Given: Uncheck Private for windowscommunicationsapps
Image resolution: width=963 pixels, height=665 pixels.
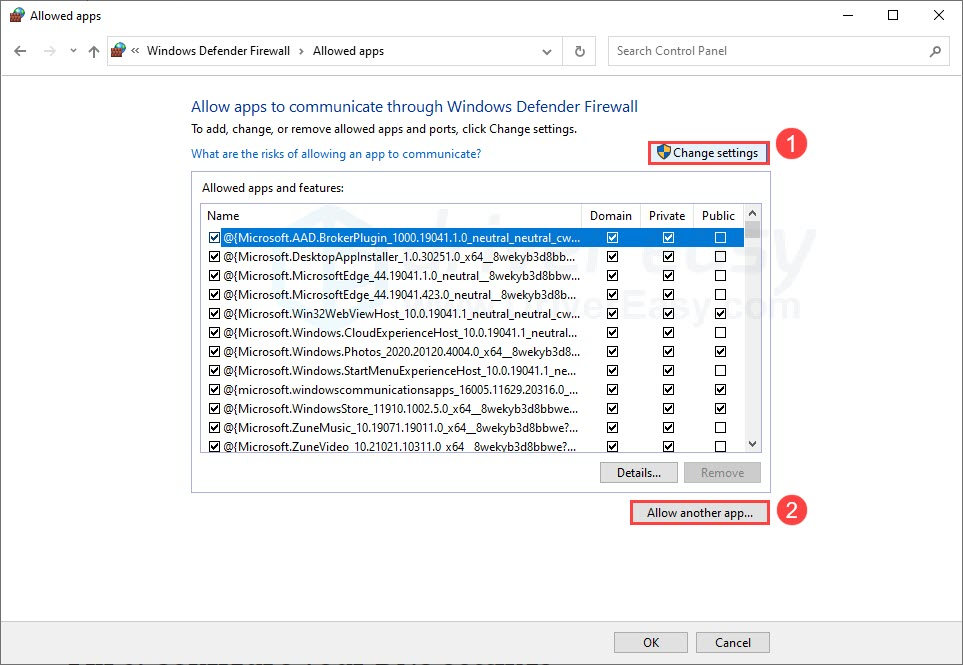Looking at the screenshot, I should 668,390.
